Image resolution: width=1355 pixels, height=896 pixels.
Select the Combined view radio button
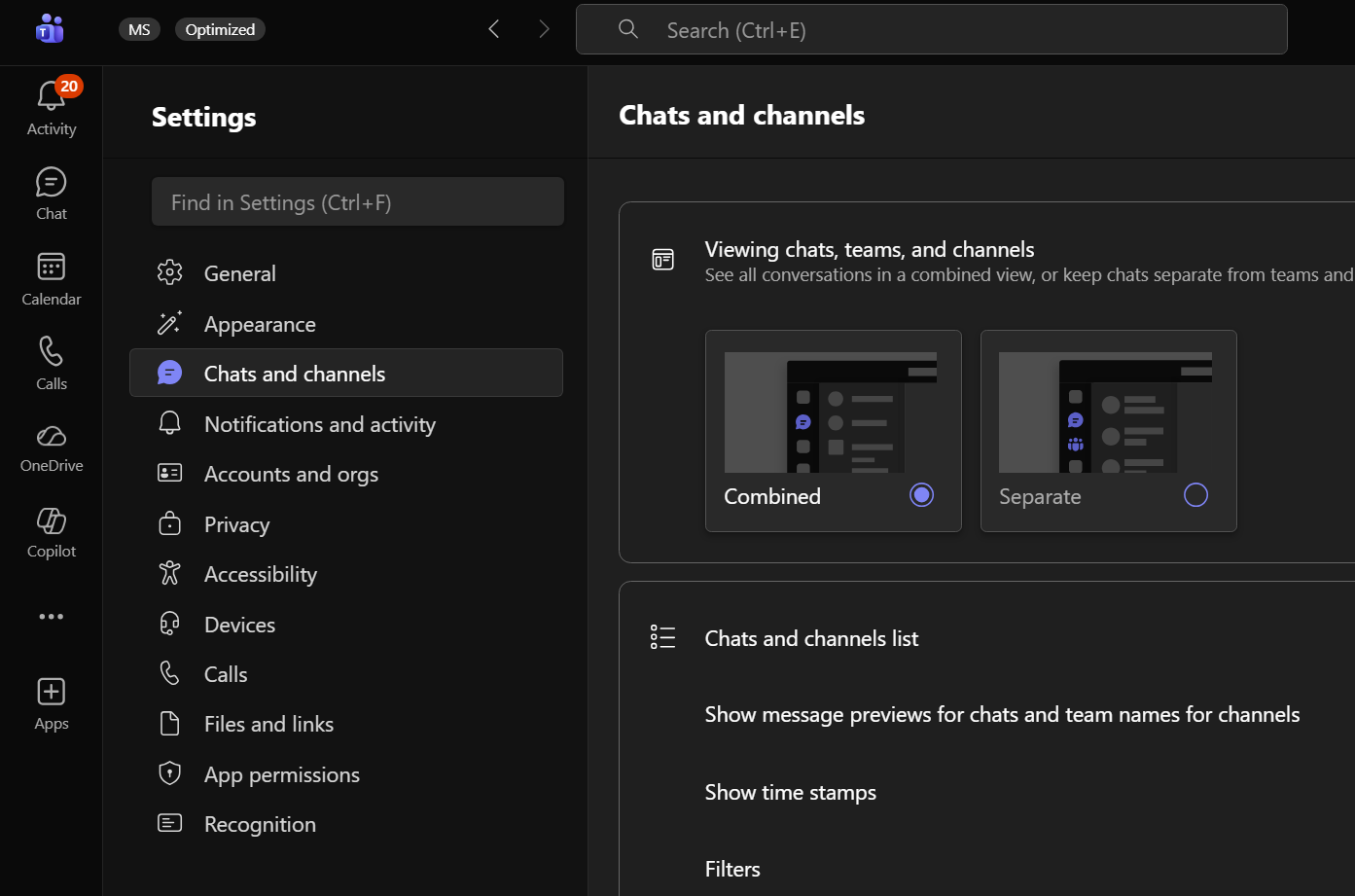tap(921, 495)
